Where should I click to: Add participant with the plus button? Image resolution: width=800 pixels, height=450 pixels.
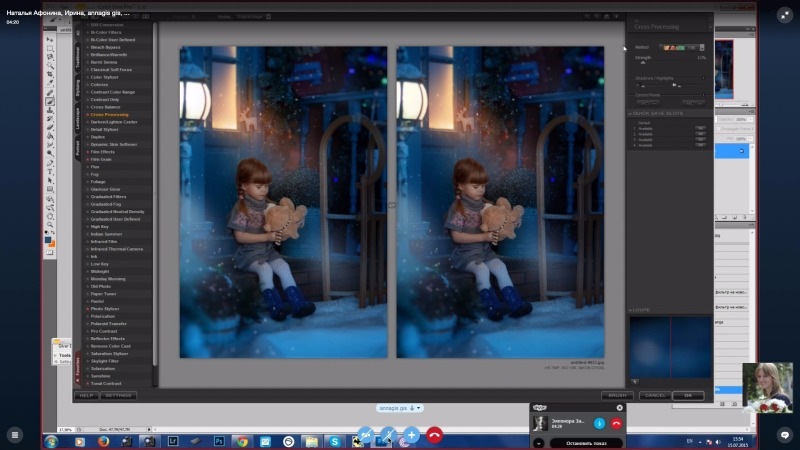click(411, 435)
